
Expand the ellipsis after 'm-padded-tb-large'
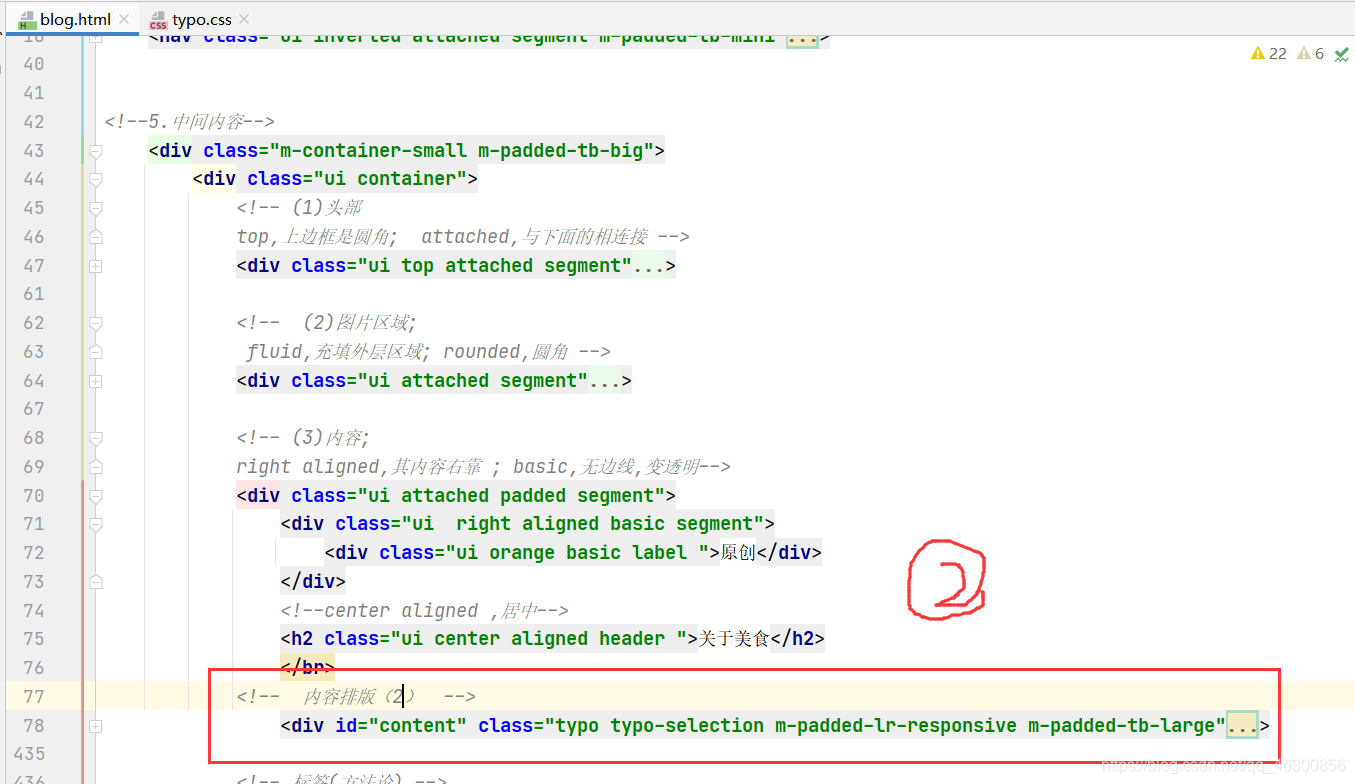click(1243, 726)
